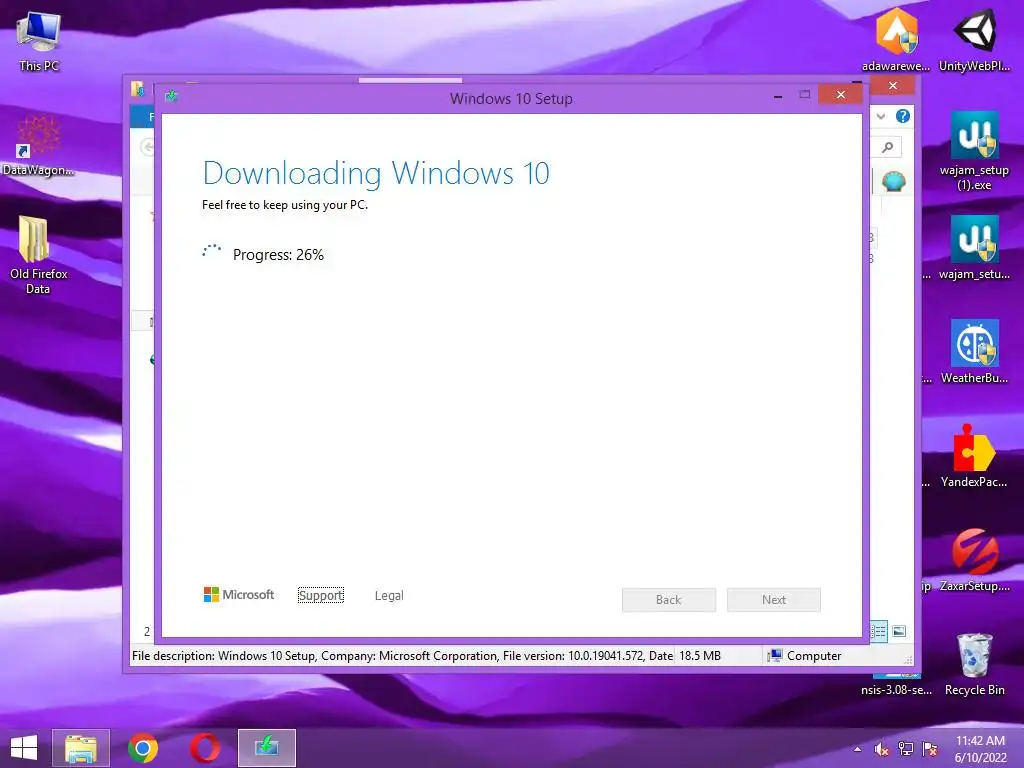
Task: Show hidden system tray icons
Action: click(x=857, y=749)
